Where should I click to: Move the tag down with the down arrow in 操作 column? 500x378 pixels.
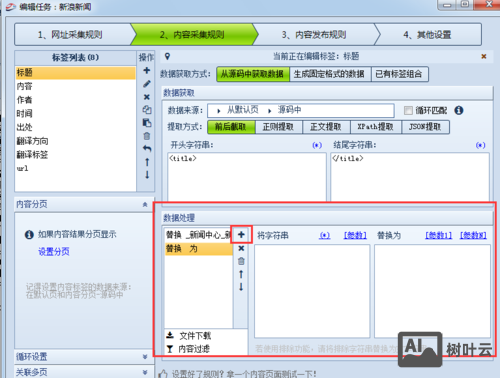point(147,175)
